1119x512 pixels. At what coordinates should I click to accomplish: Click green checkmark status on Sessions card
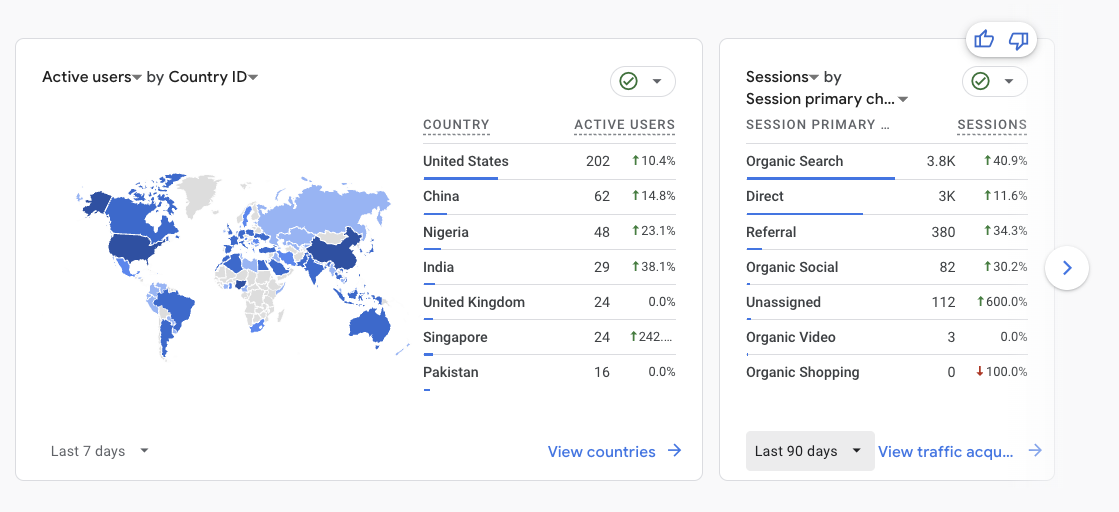(x=981, y=81)
